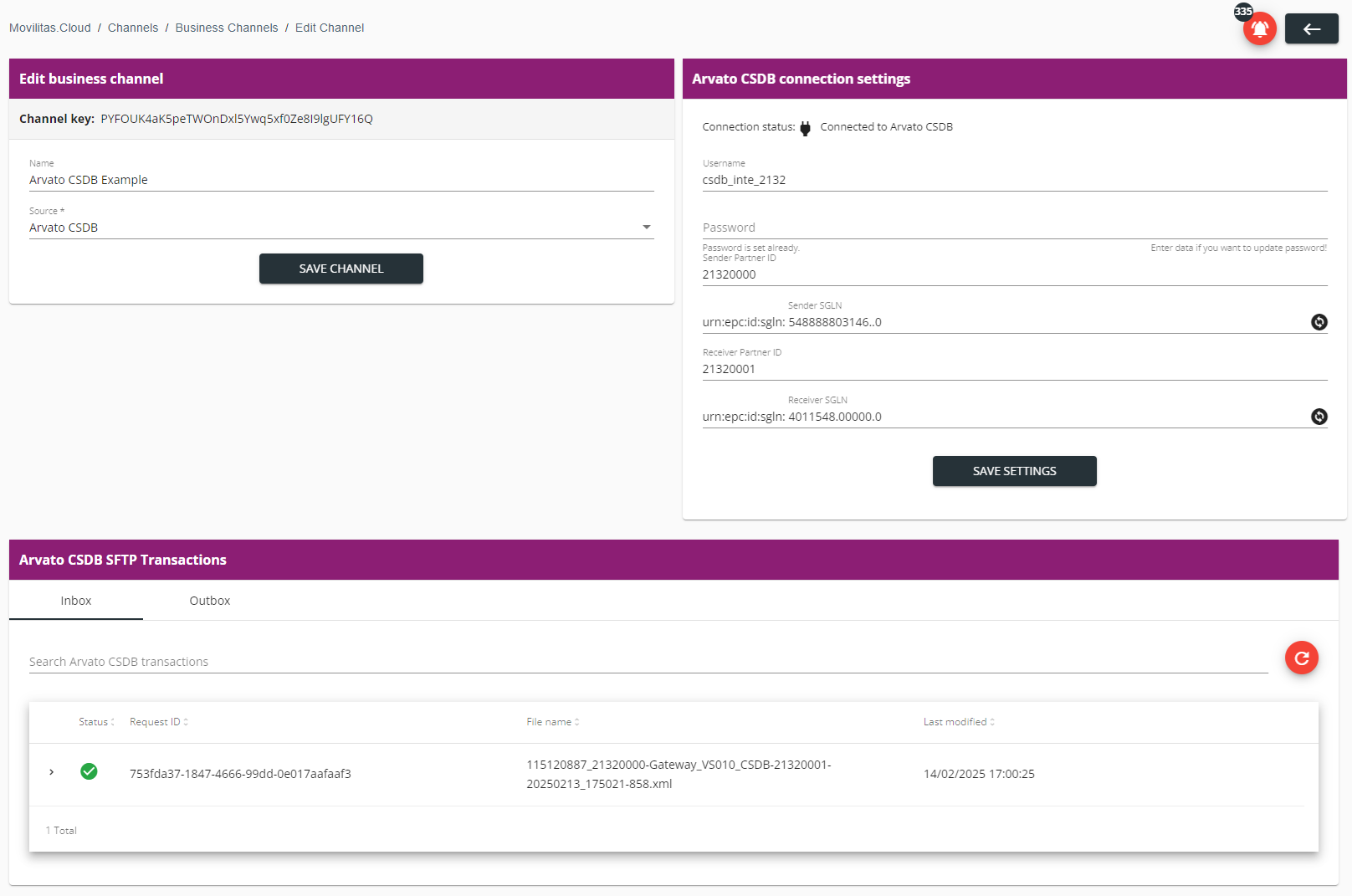
Task: Click the connection status plug icon
Action: click(805, 128)
